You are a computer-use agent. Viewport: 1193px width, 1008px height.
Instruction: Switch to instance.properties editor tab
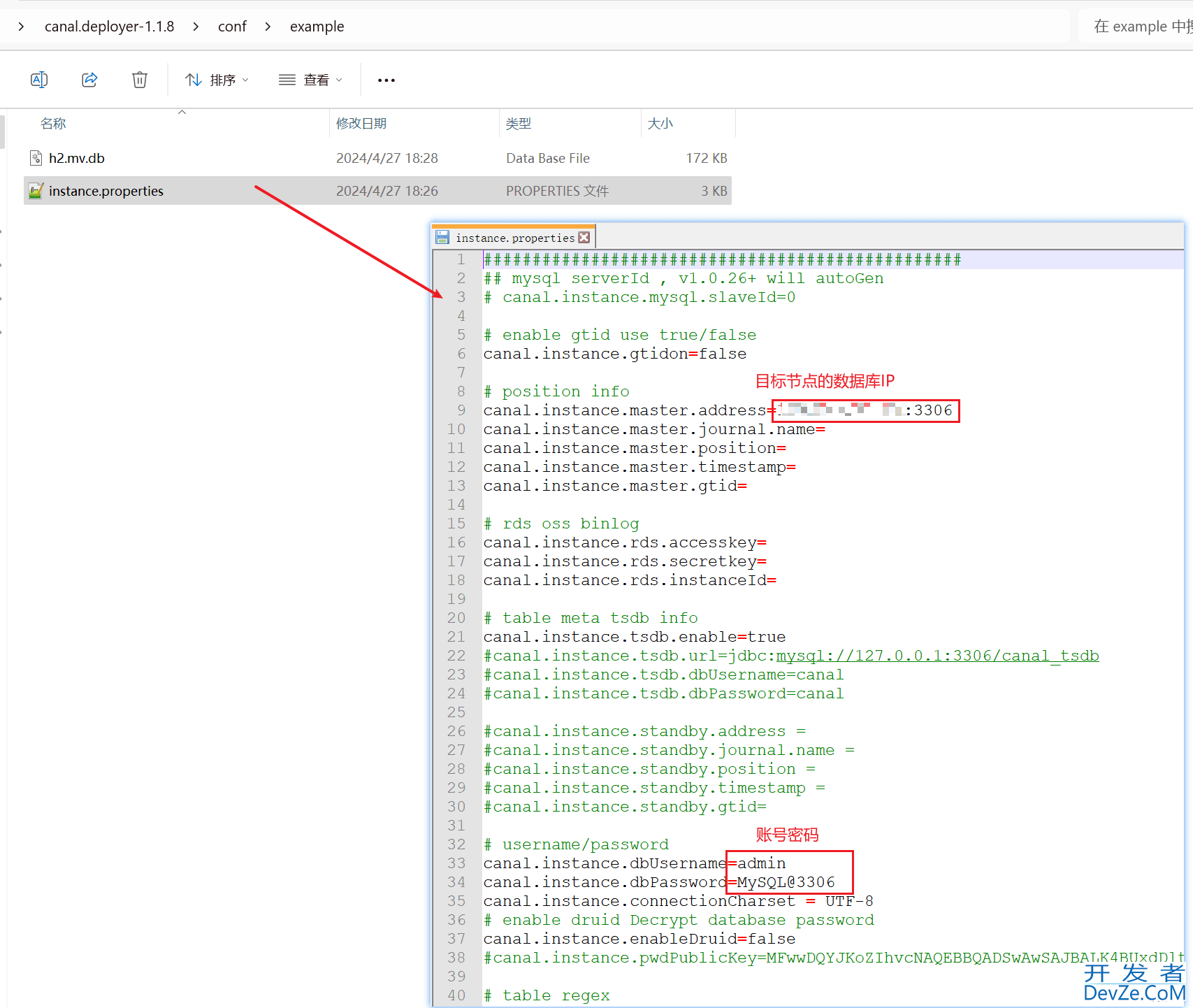click(x=514, y=238)
